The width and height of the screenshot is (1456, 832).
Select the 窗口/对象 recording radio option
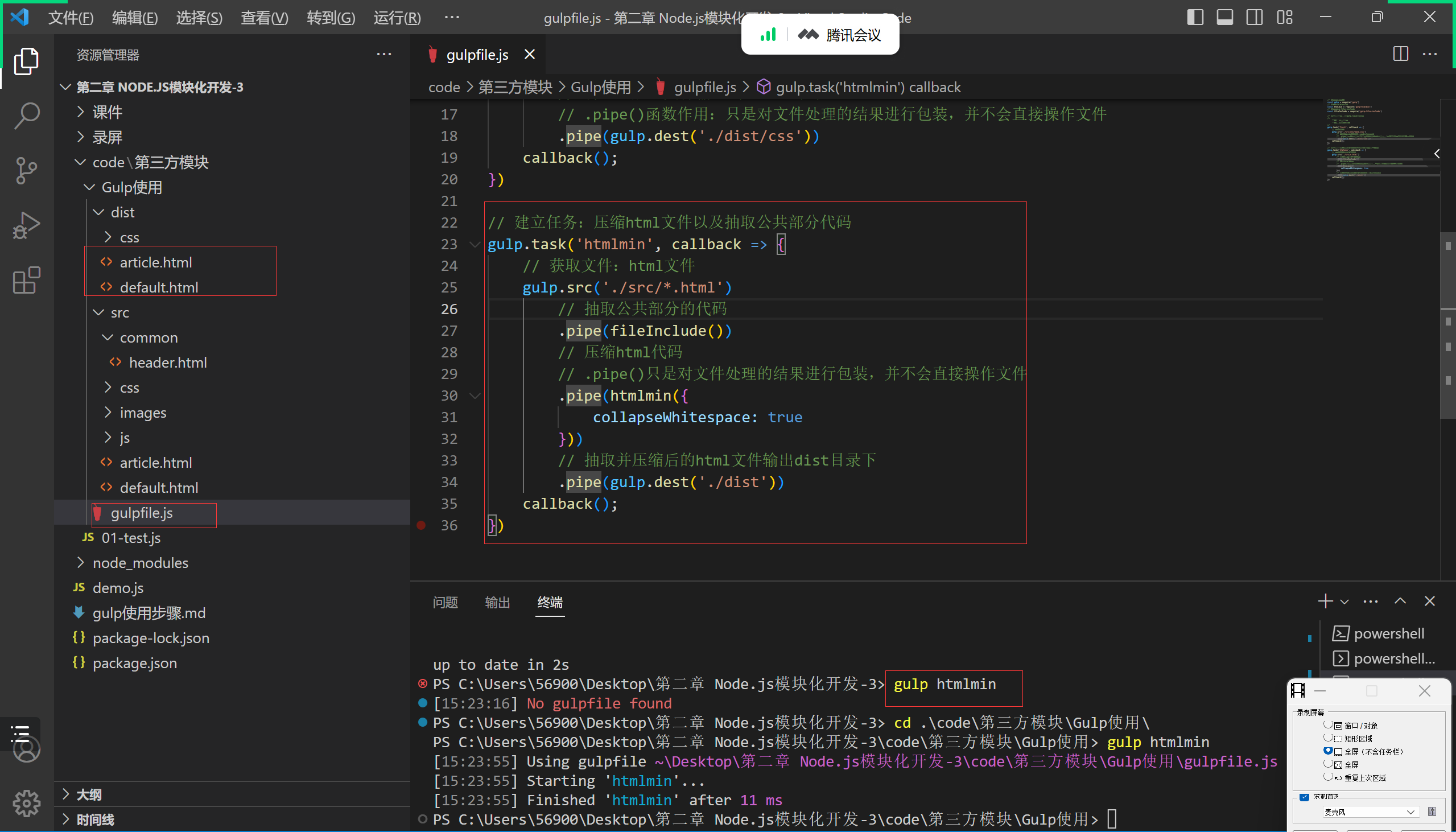tap(1328, 725)
